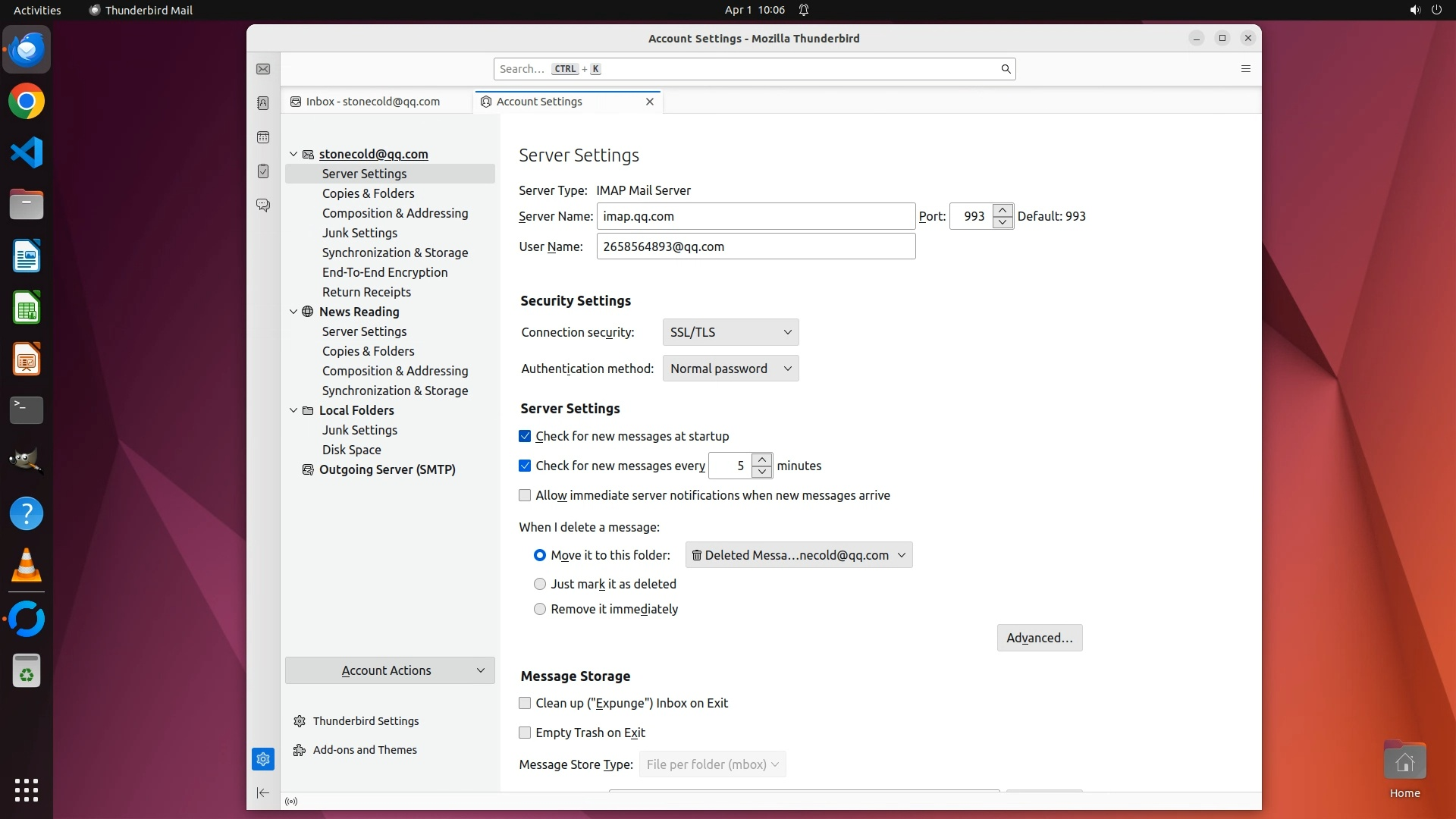This screenshot has height=819, width=1456.
Task: Click the Advanced... button
Action: pyautogui.click(x=1039, y=638)
